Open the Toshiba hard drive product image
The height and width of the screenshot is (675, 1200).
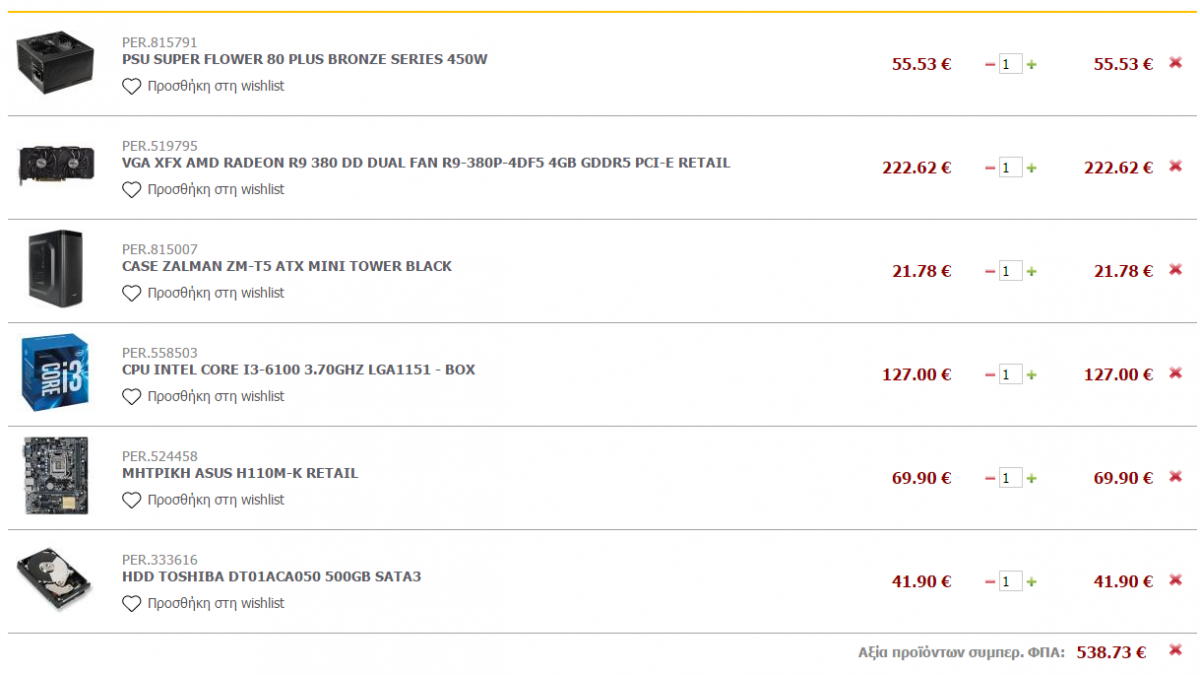pos(55,580)
